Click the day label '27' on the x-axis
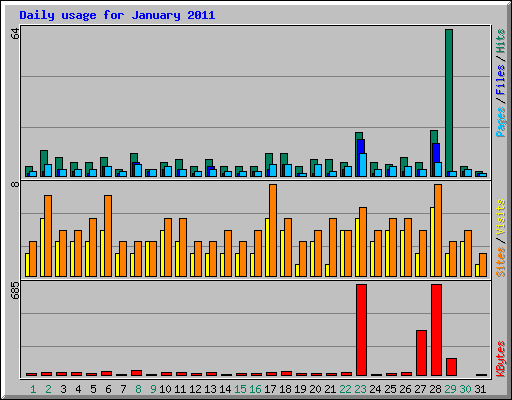Screen dimensions: 512x400 (420, 389)
